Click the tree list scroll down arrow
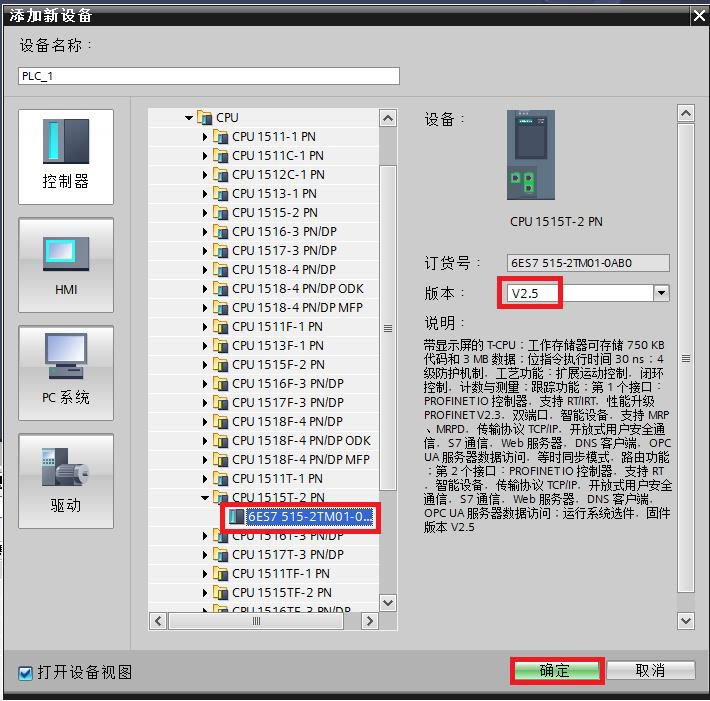The image size is (710, 701). click(388, 603)
